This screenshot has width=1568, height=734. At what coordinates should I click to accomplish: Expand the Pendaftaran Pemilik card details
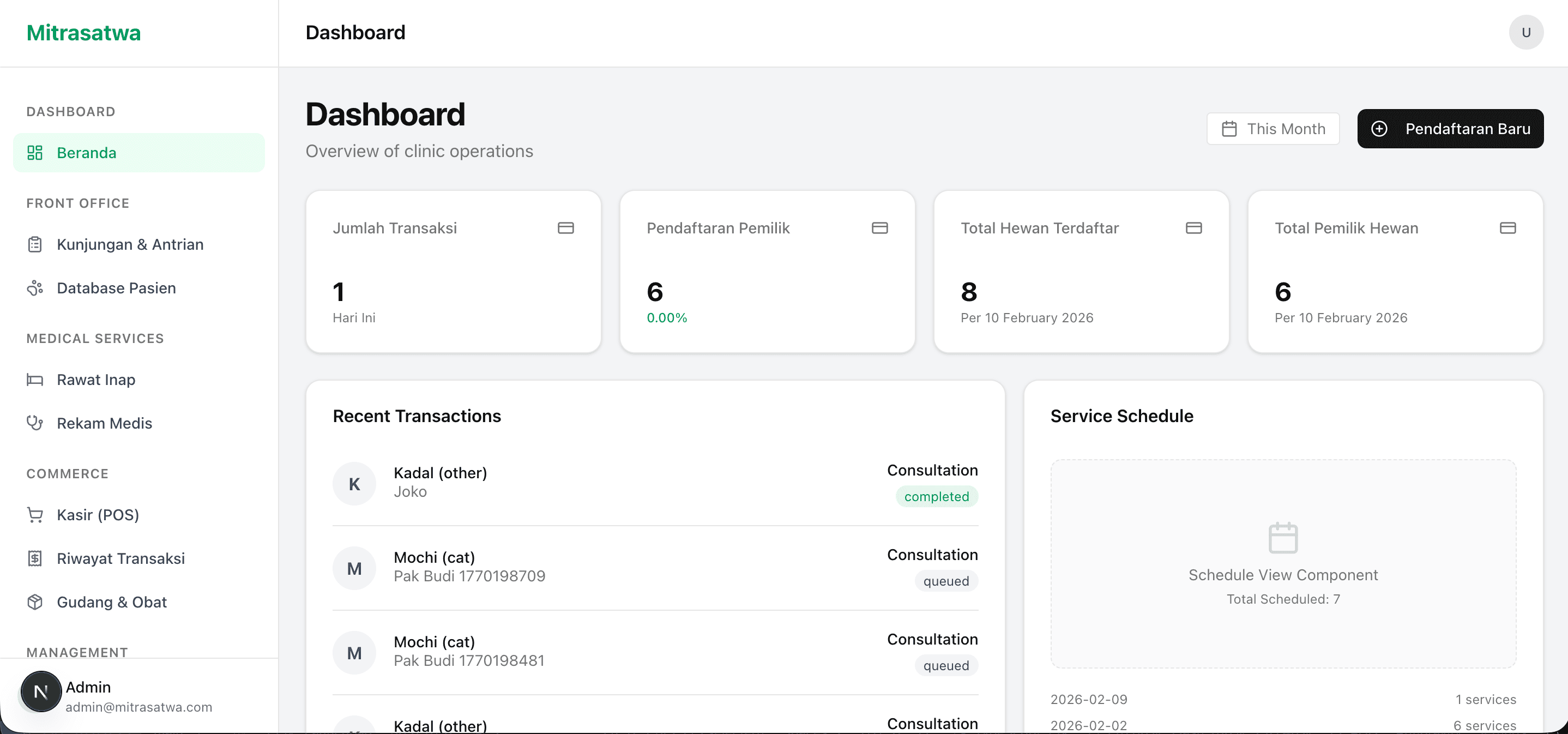879,227
